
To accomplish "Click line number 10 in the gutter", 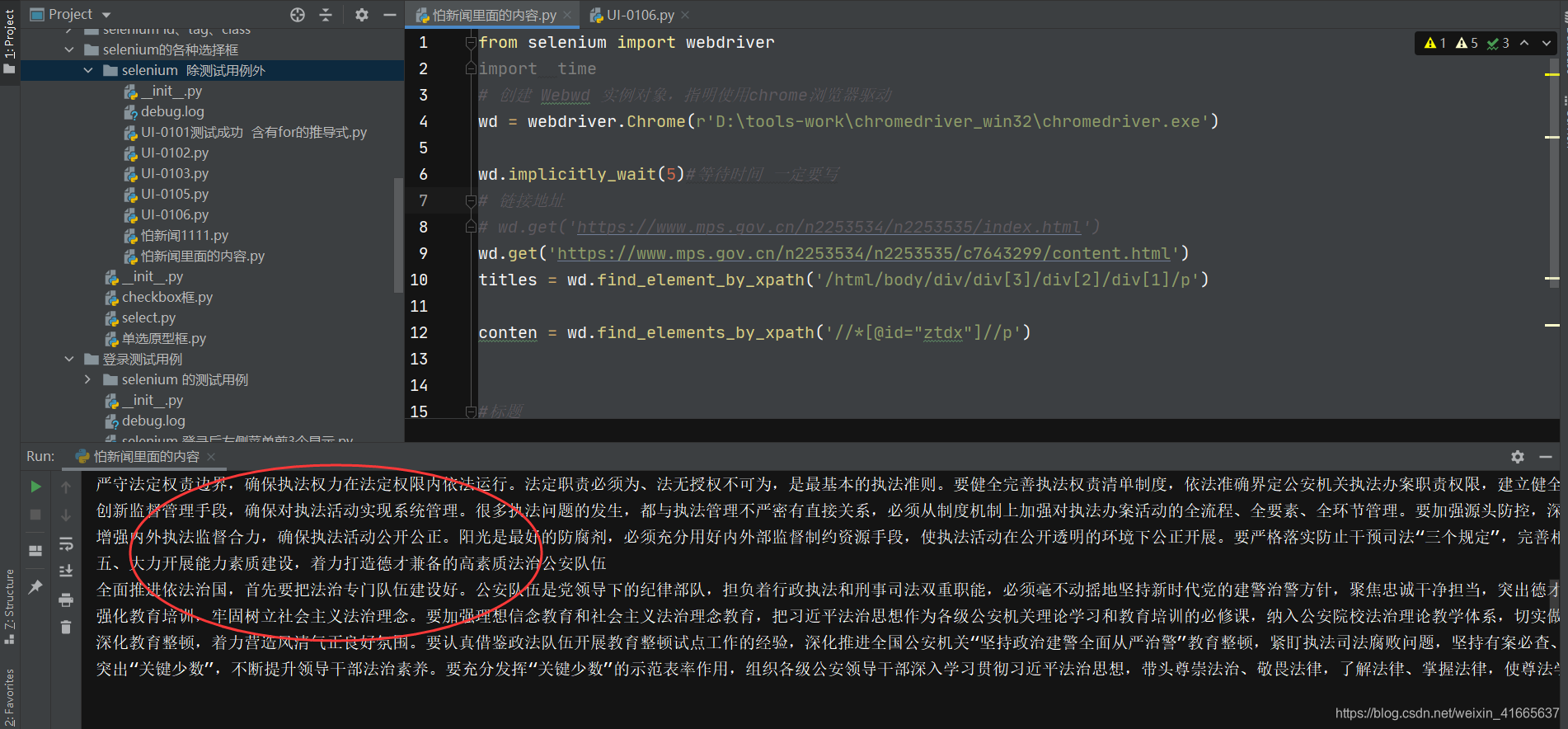I will (x=419, y=280).
